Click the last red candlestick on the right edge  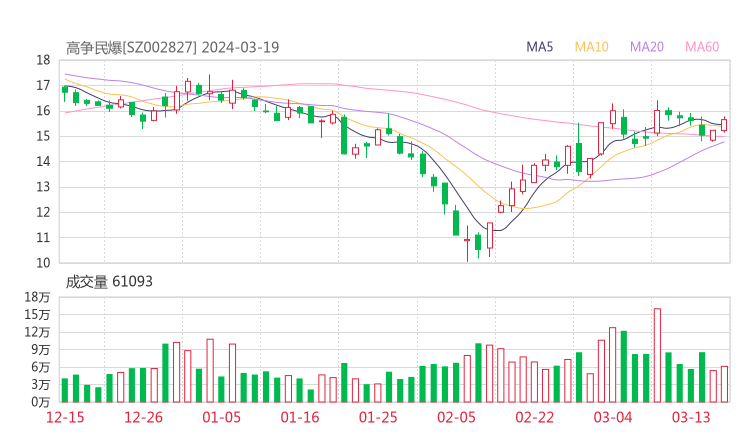[724, 125]
